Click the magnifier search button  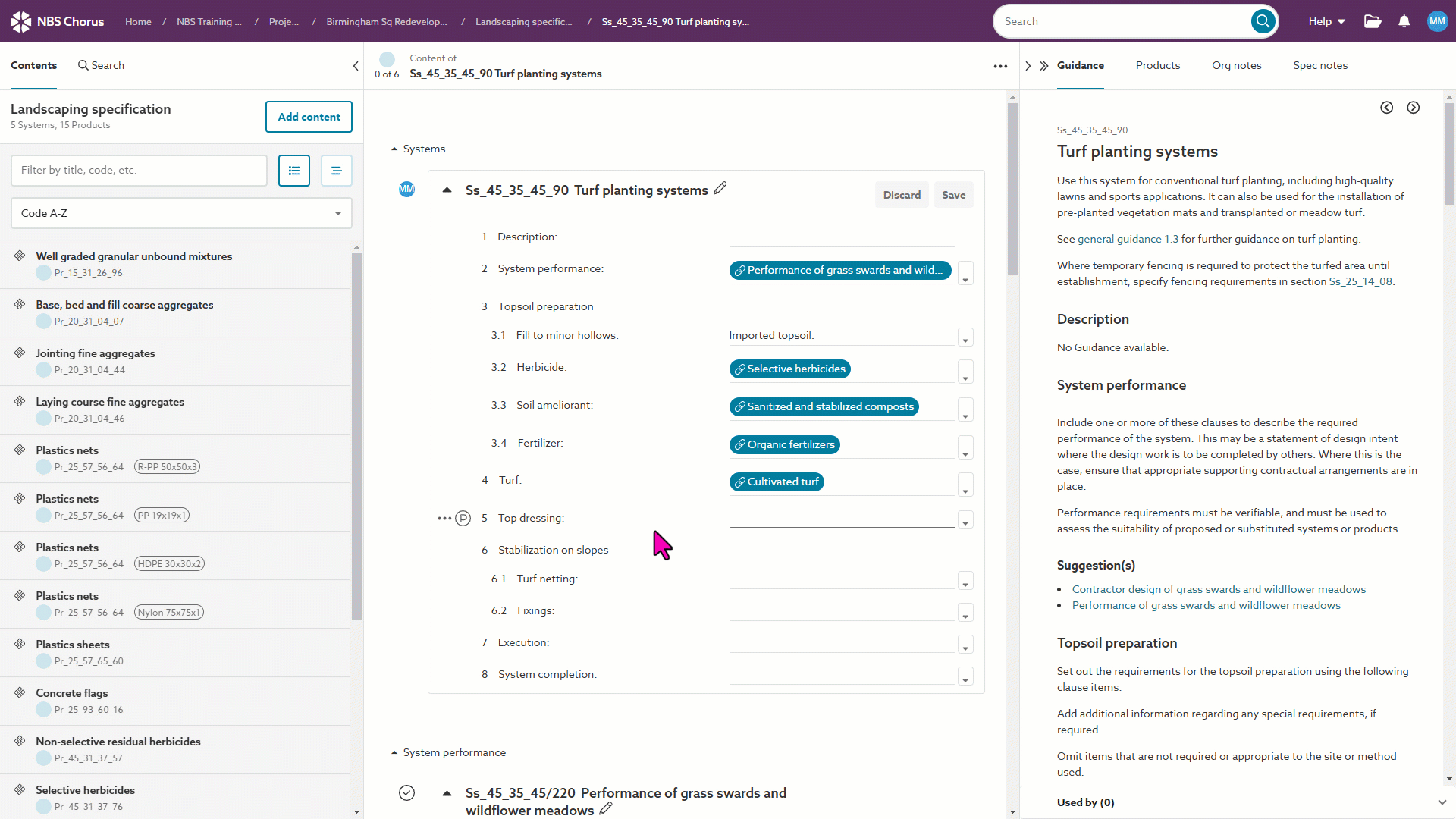tap(1263, 21)
